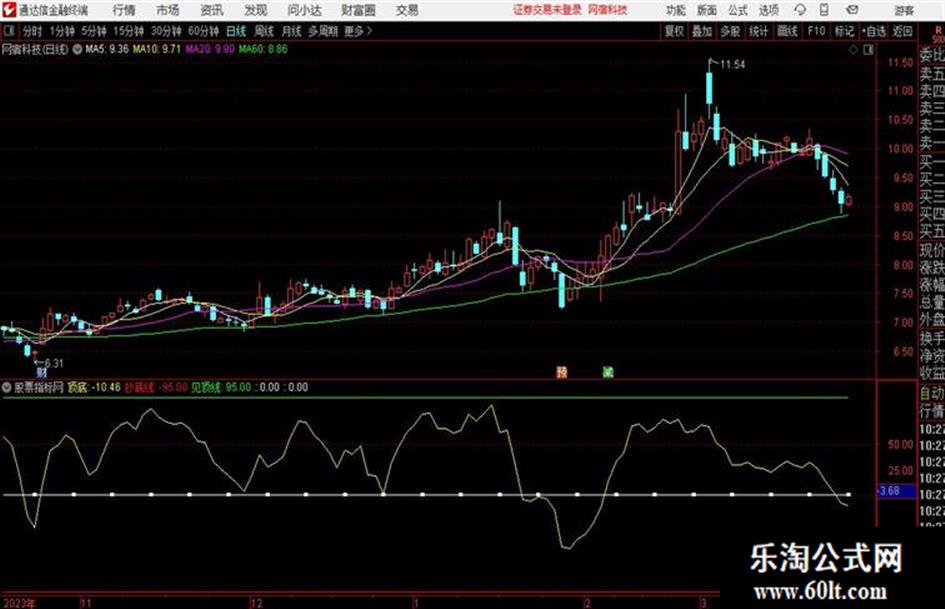Click the 6.31 low price label
This screenshot has width=945, height=609.
pos(54,364)
